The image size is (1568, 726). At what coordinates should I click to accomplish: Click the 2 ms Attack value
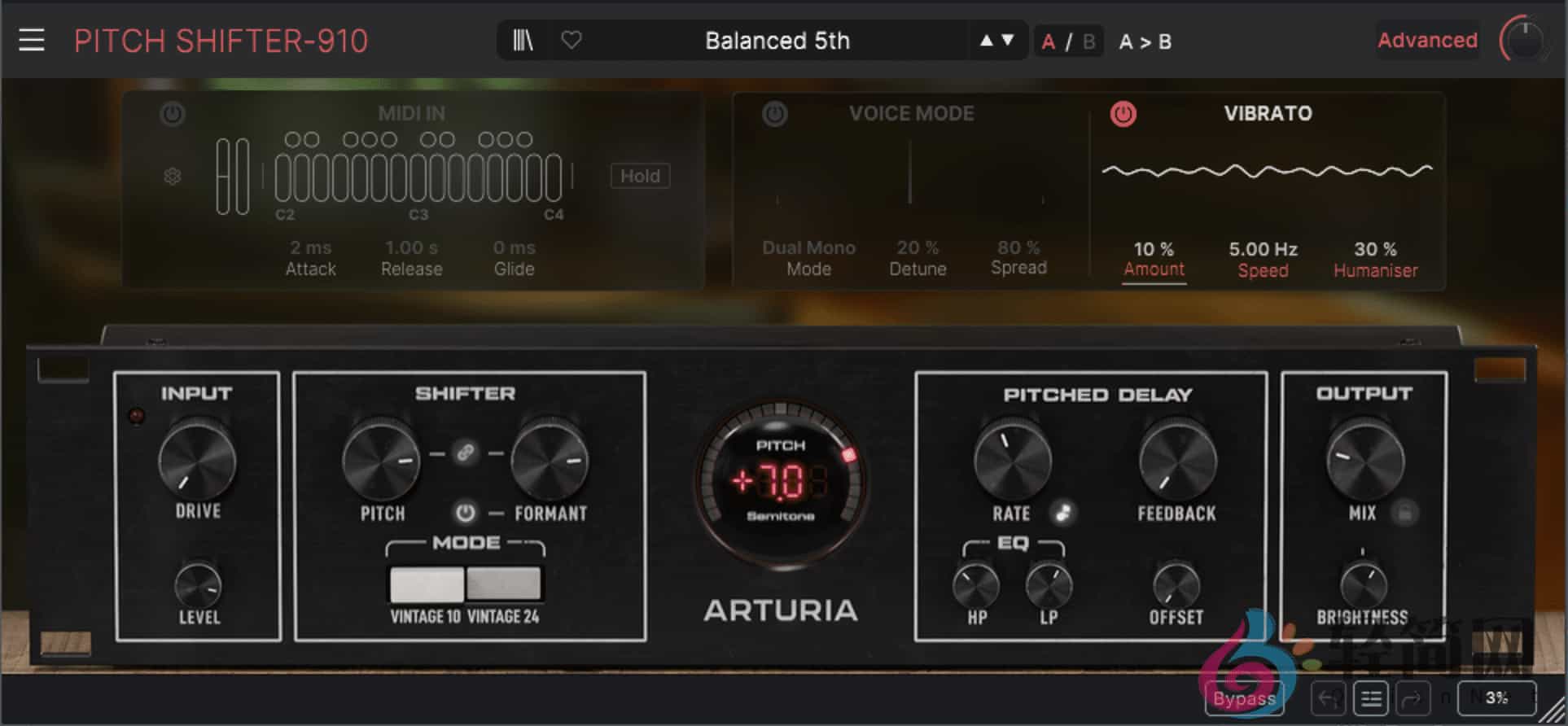pyautogui.click(x=310, y=247)
